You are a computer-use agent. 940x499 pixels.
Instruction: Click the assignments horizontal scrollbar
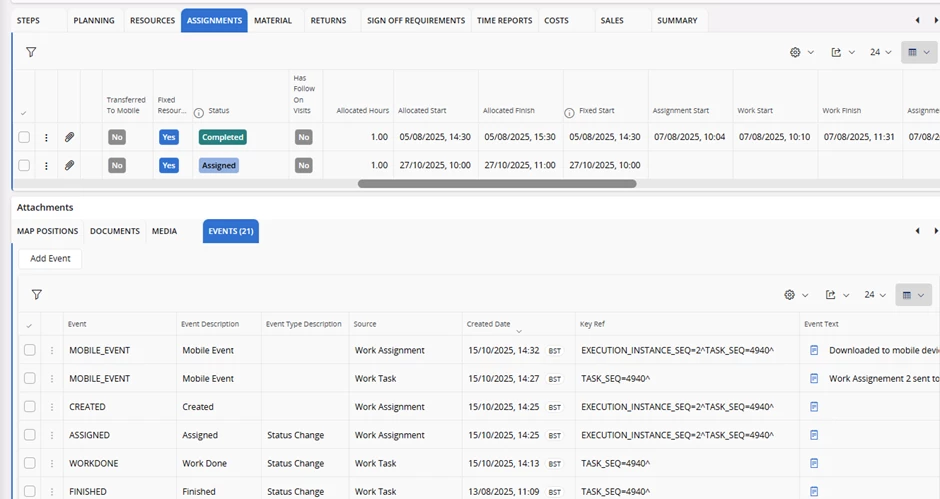[497, 184]
